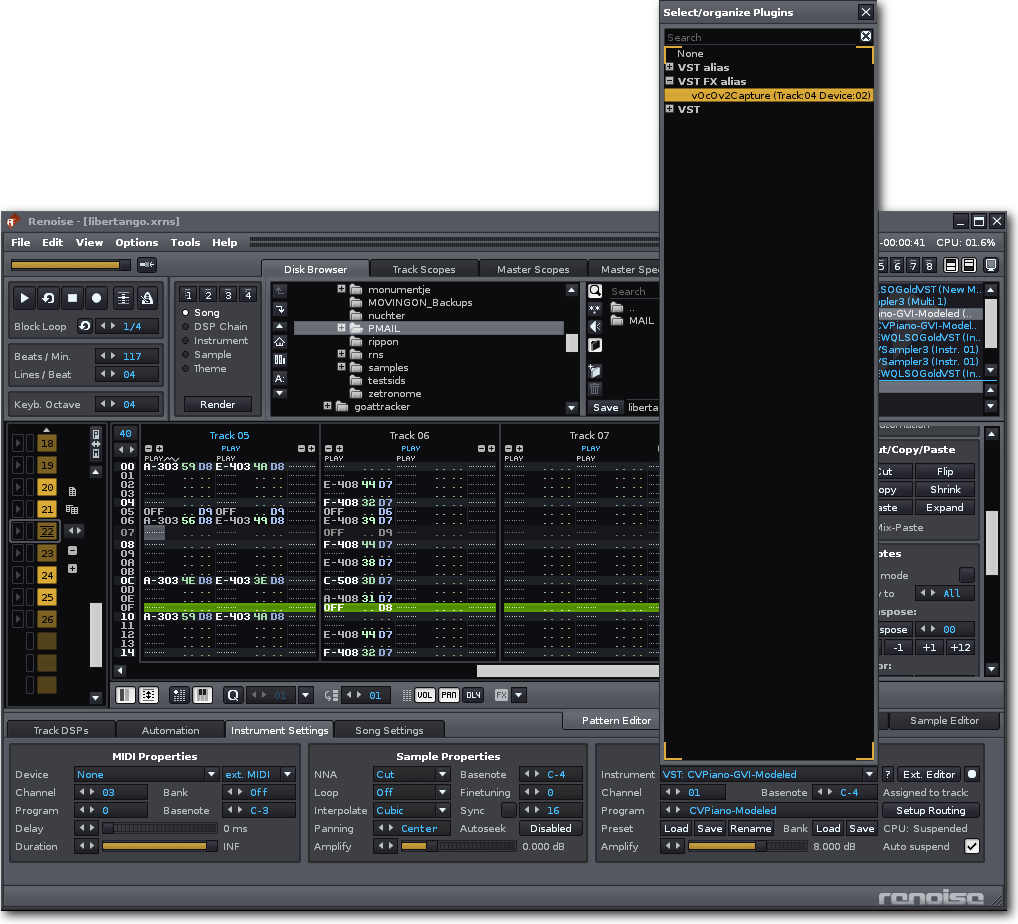Enable the Auto suspend checkbox
The image size is (1018, 924).
971,846
